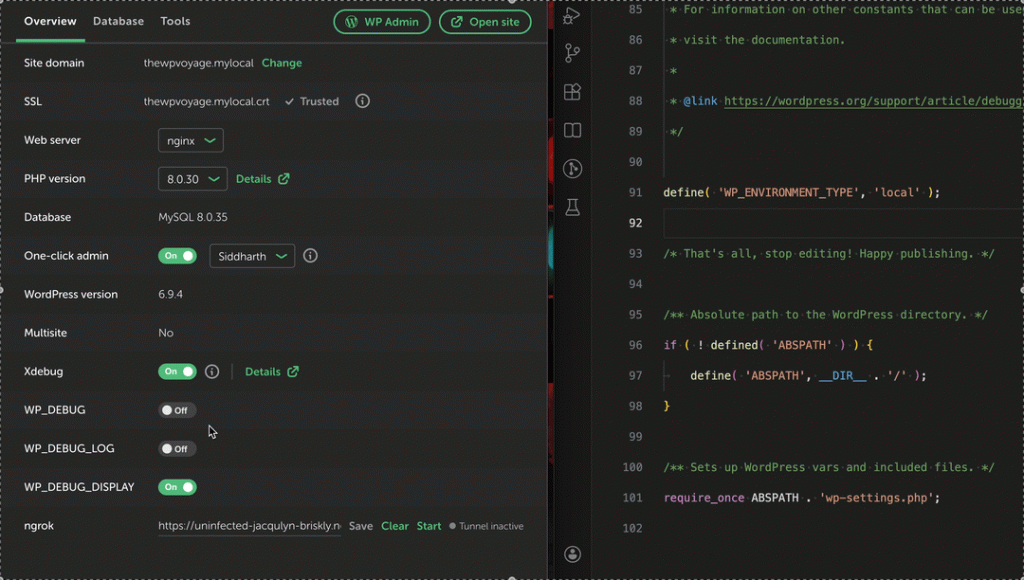Click the info icon beside One-click admin
The height and width of the screenshot is (580, 1024).
pos(310,255)
